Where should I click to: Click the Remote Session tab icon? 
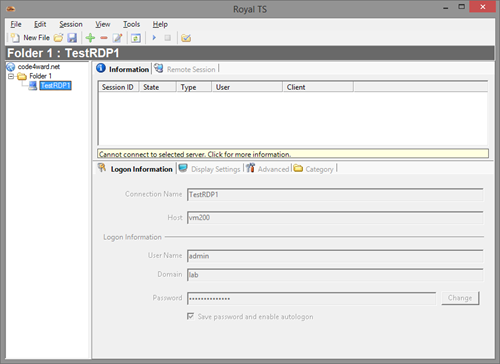click(x=159, y=68)
